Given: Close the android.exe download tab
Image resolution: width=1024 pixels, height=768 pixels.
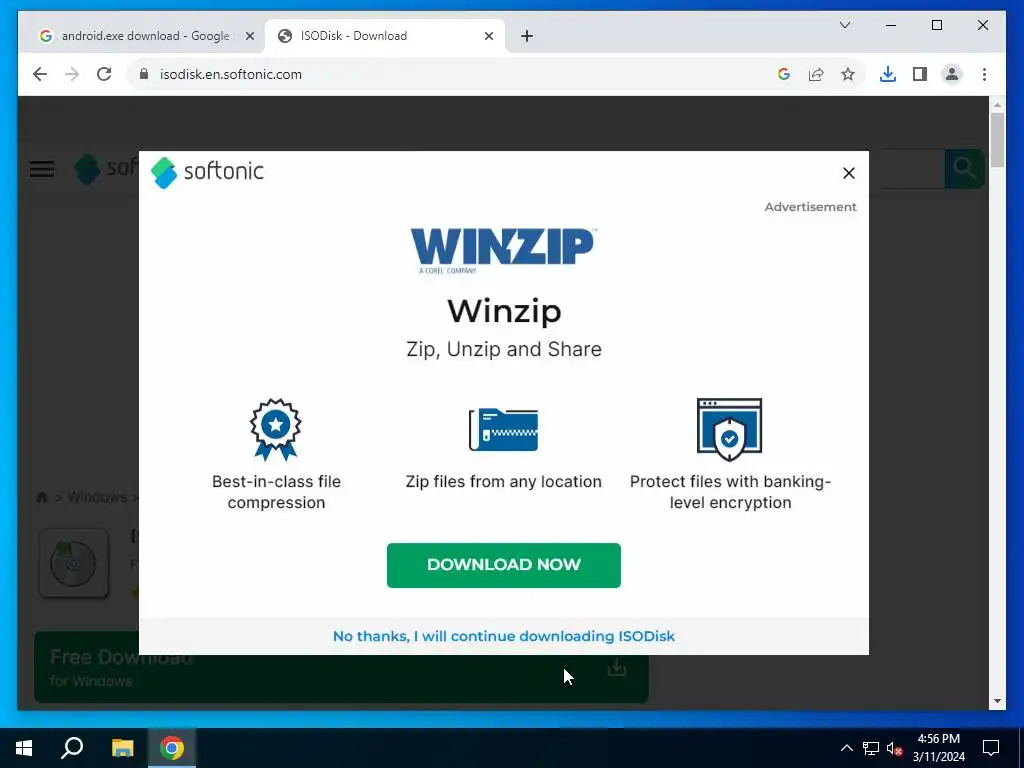Looking at the screenshot, I should pyautogui.click(x=249, y=36).
